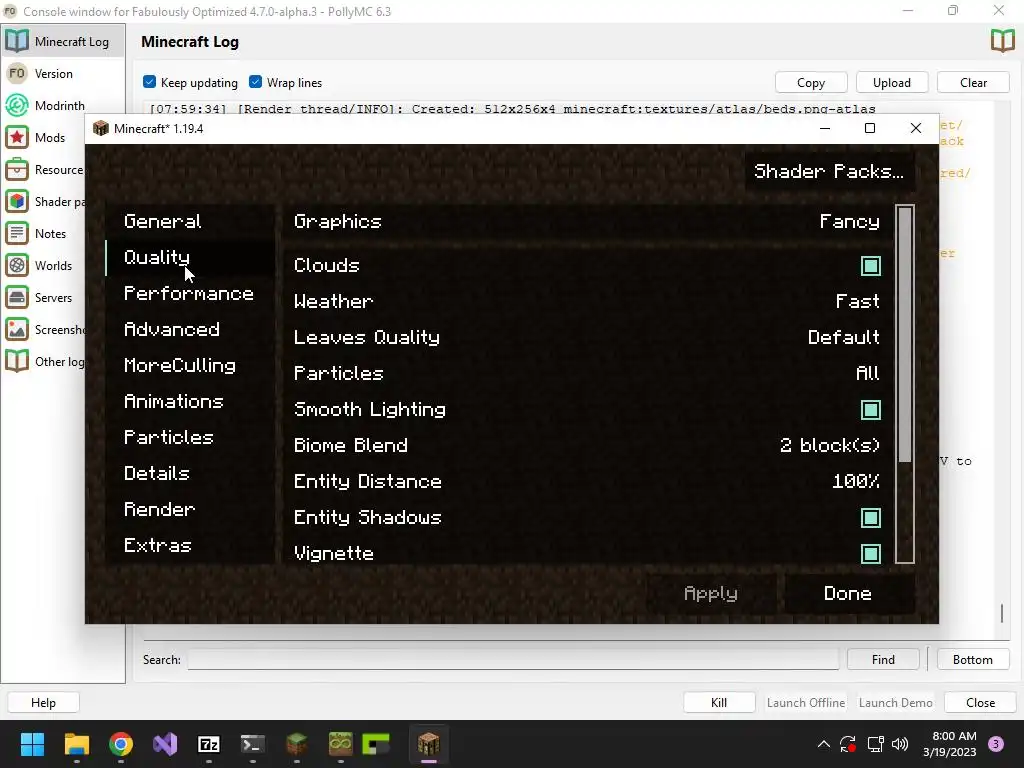Open the Animations settings tab
The image size is (1024, 768).
coord(190,401)
